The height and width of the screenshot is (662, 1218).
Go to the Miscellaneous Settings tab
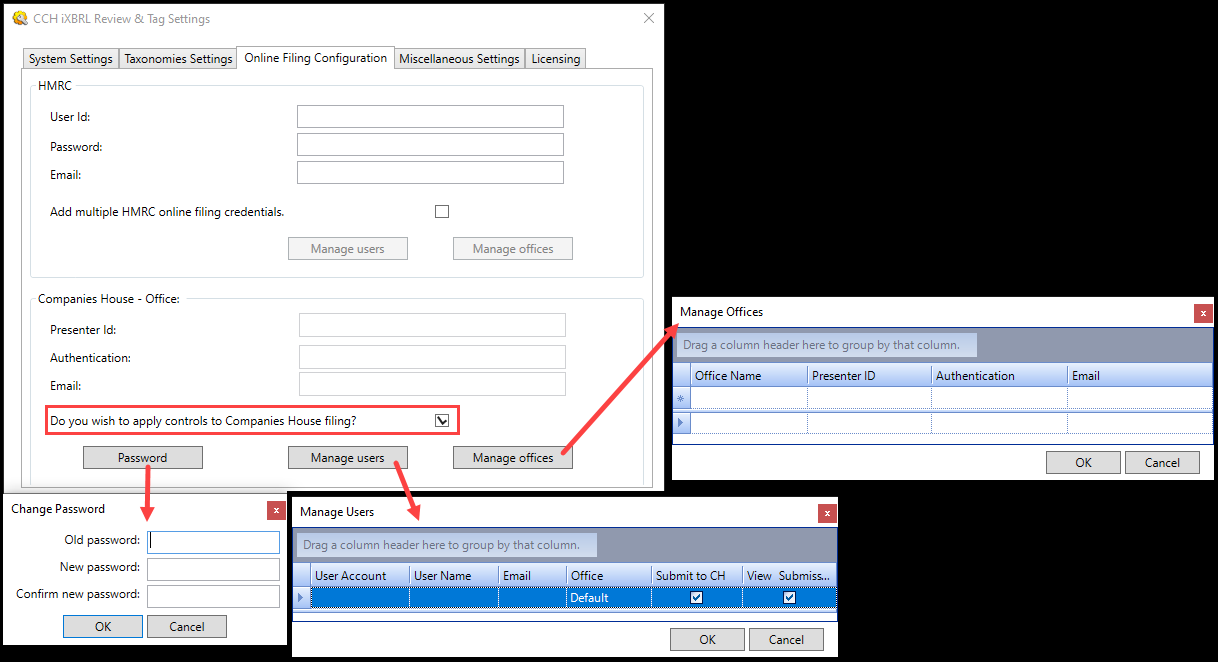(x=459, y=59)
